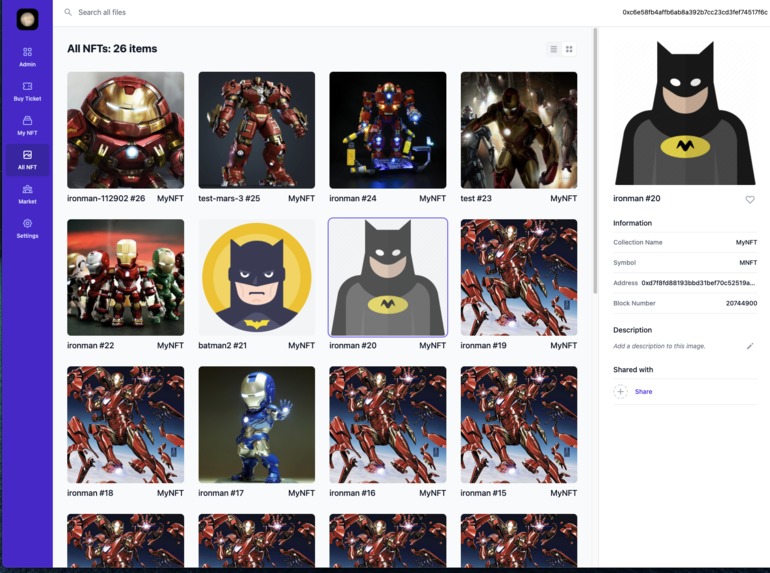Click the Symbol value MNFT
Image resolution: width=770 pixels, height=573 pixels.
(748, 263)
